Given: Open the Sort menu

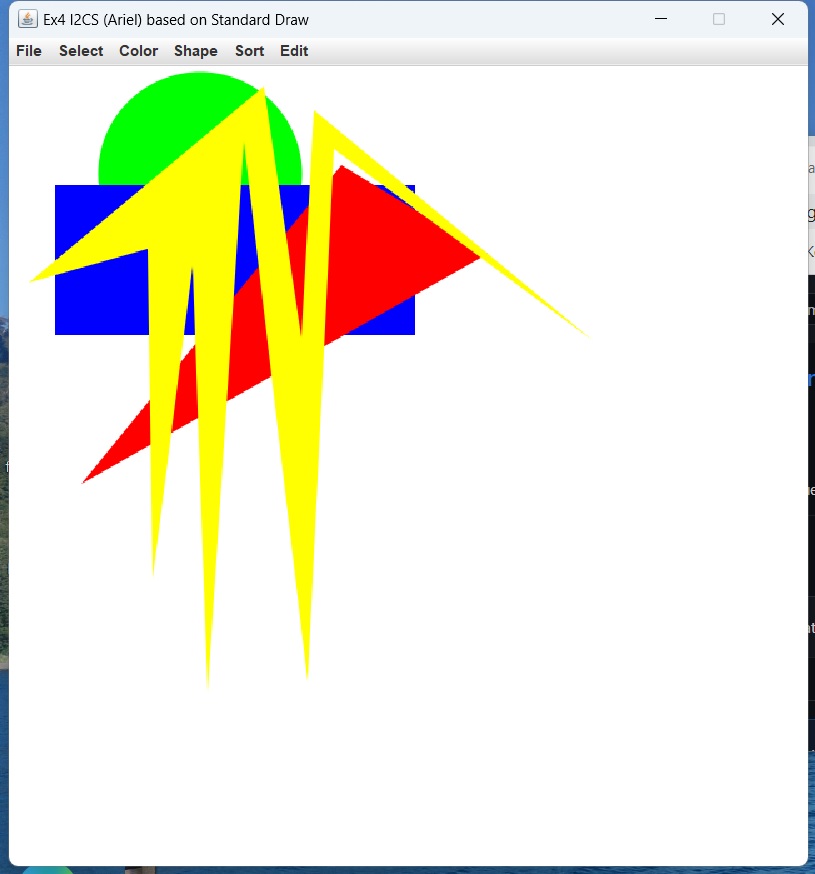Looking at the screenshot, I should tap(249, 51).
